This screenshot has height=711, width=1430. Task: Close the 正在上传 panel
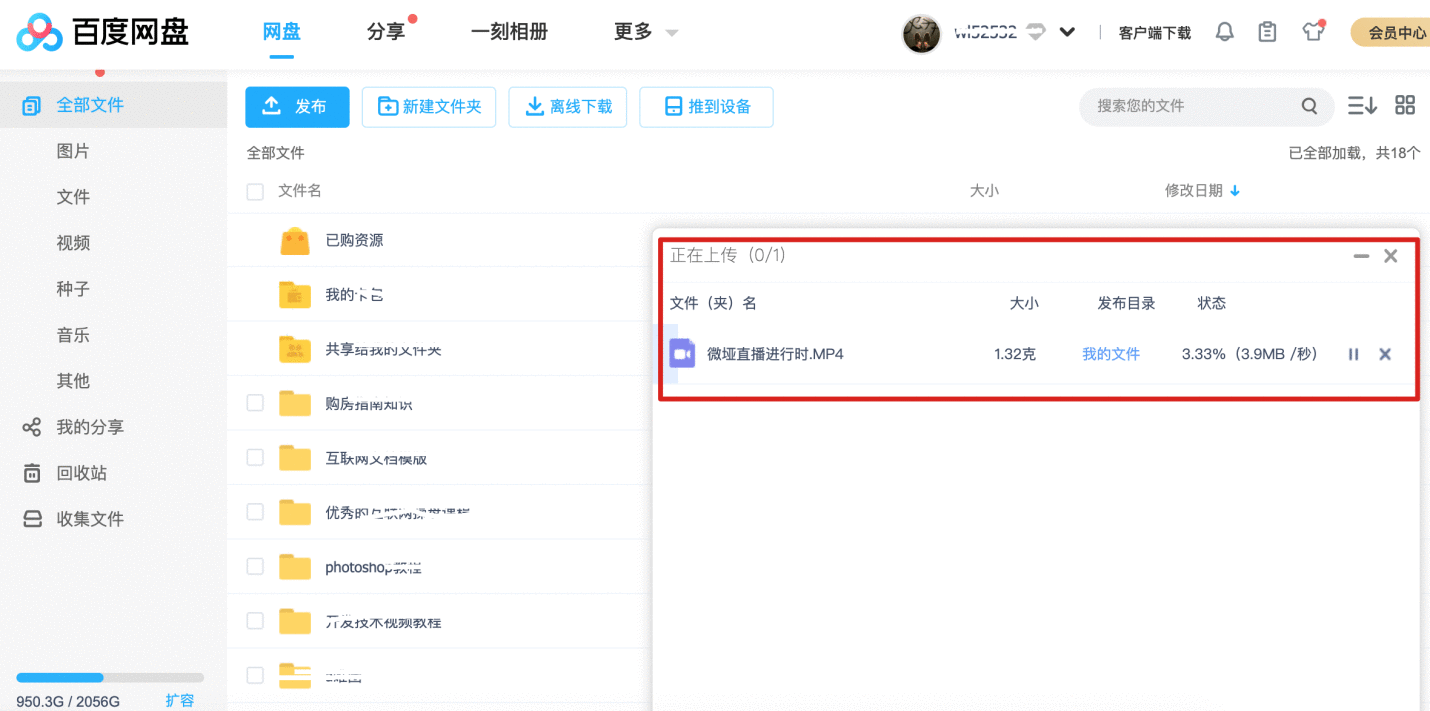point(1390,256)
